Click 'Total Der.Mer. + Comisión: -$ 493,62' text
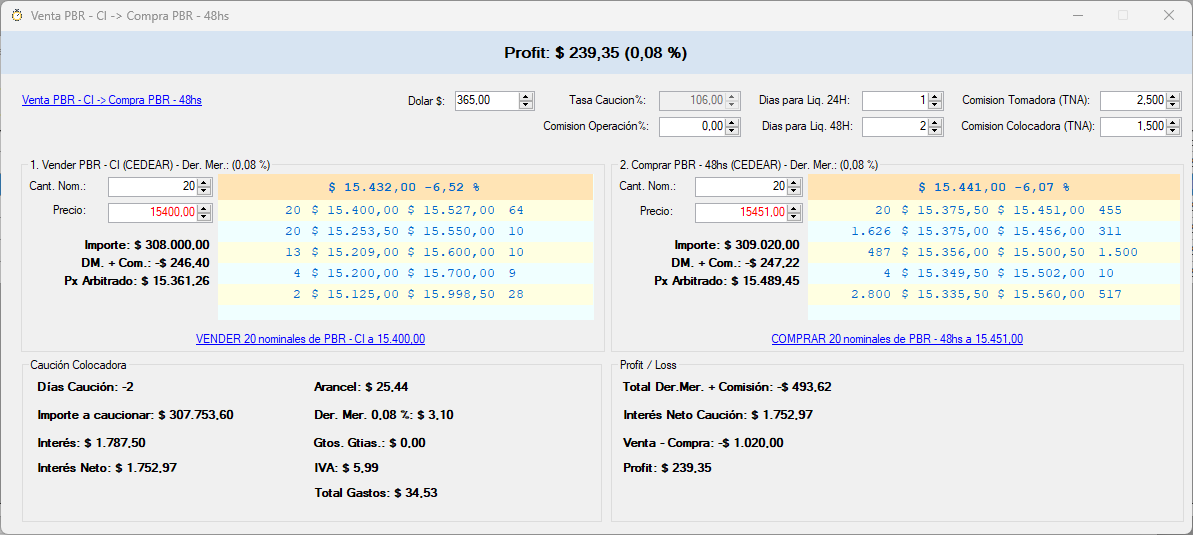The image size is (1193, 535). tap(727, 387)
